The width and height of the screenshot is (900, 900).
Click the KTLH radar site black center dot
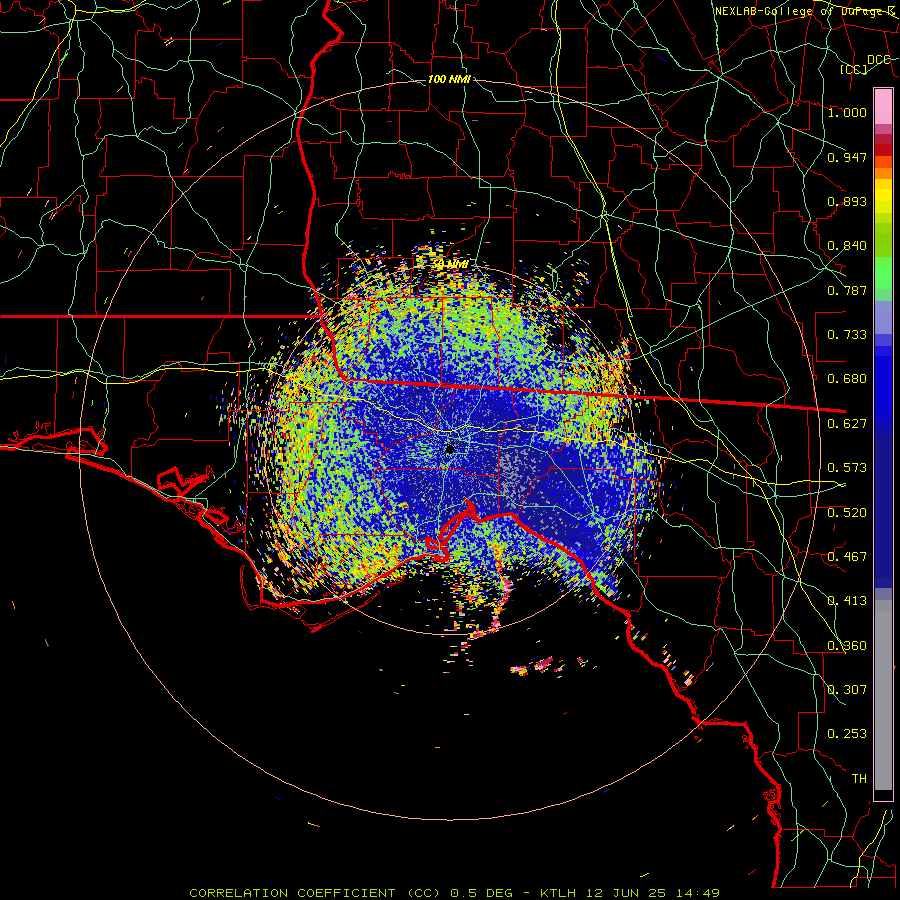[450, 449]
